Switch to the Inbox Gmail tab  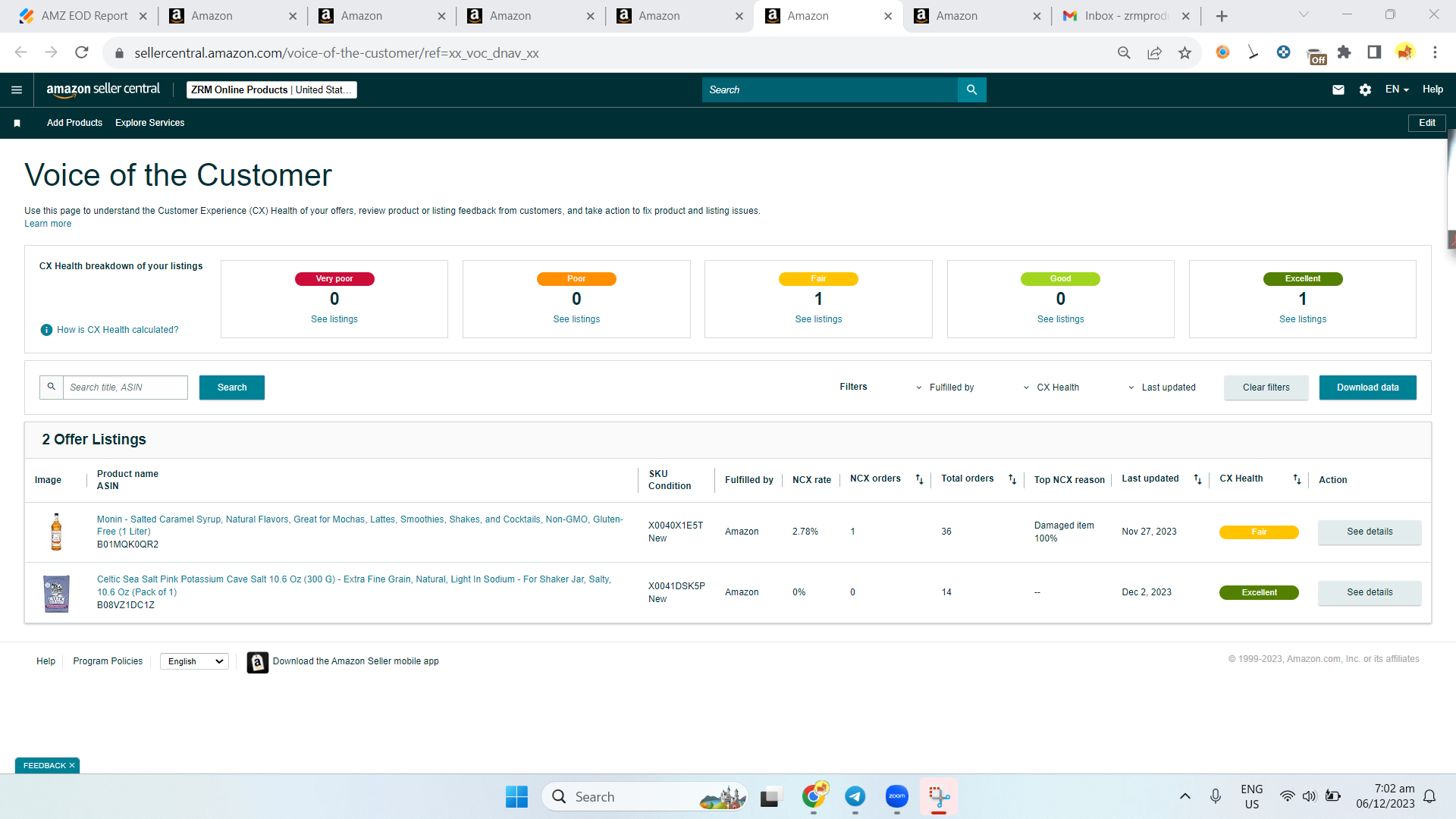[1125, 16]
